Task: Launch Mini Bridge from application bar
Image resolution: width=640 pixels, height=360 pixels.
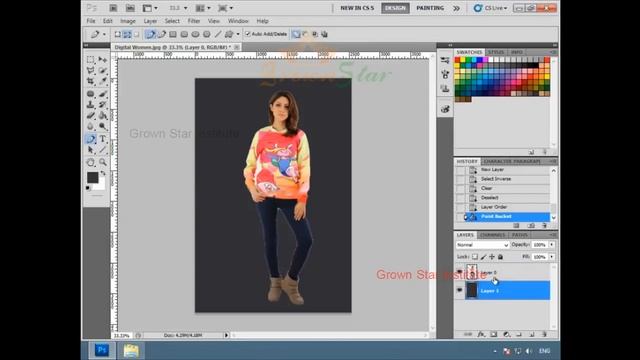Action: pos(130,8)
